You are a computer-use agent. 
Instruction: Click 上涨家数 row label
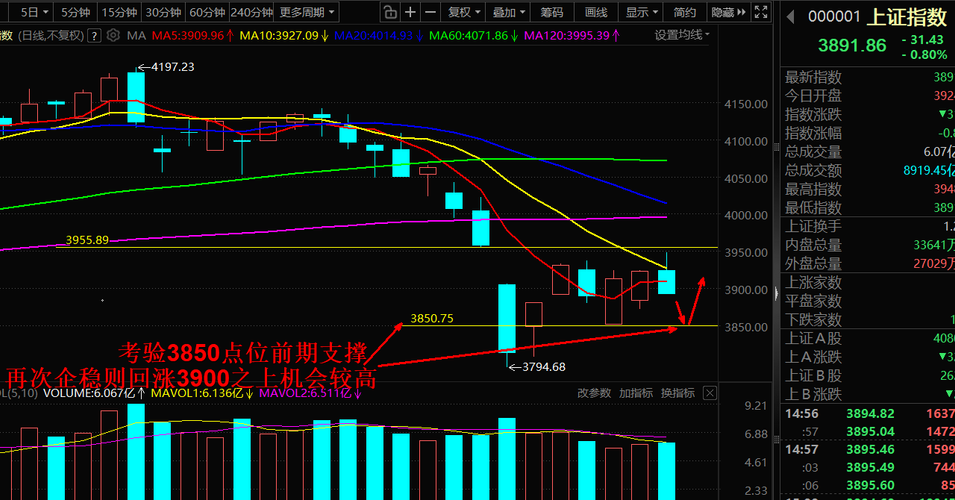[x=813, y=283]
